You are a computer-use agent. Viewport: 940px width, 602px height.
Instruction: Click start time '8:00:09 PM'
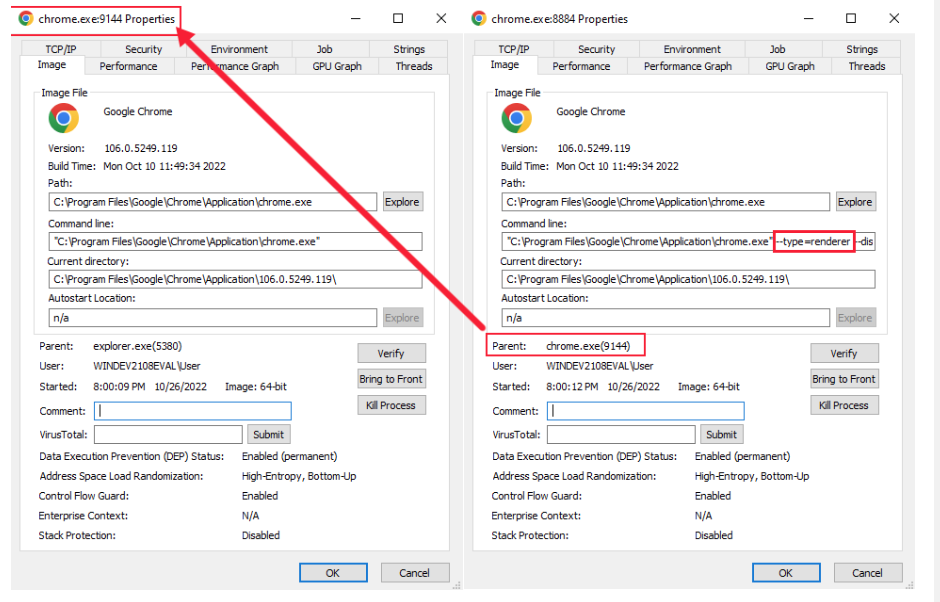pyautogui.click(x=119, y=387)
